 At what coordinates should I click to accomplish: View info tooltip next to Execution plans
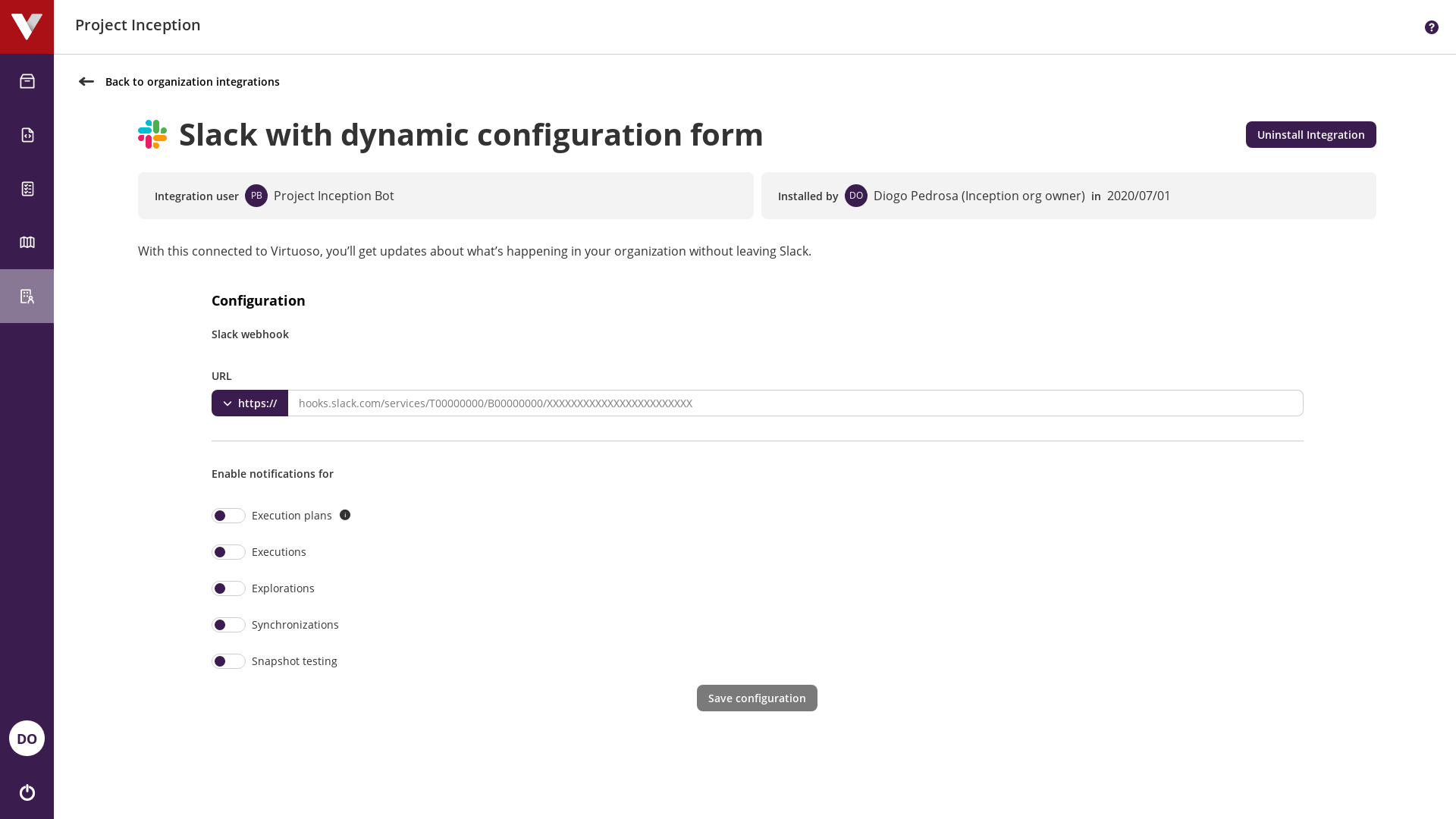click(345, 515)
